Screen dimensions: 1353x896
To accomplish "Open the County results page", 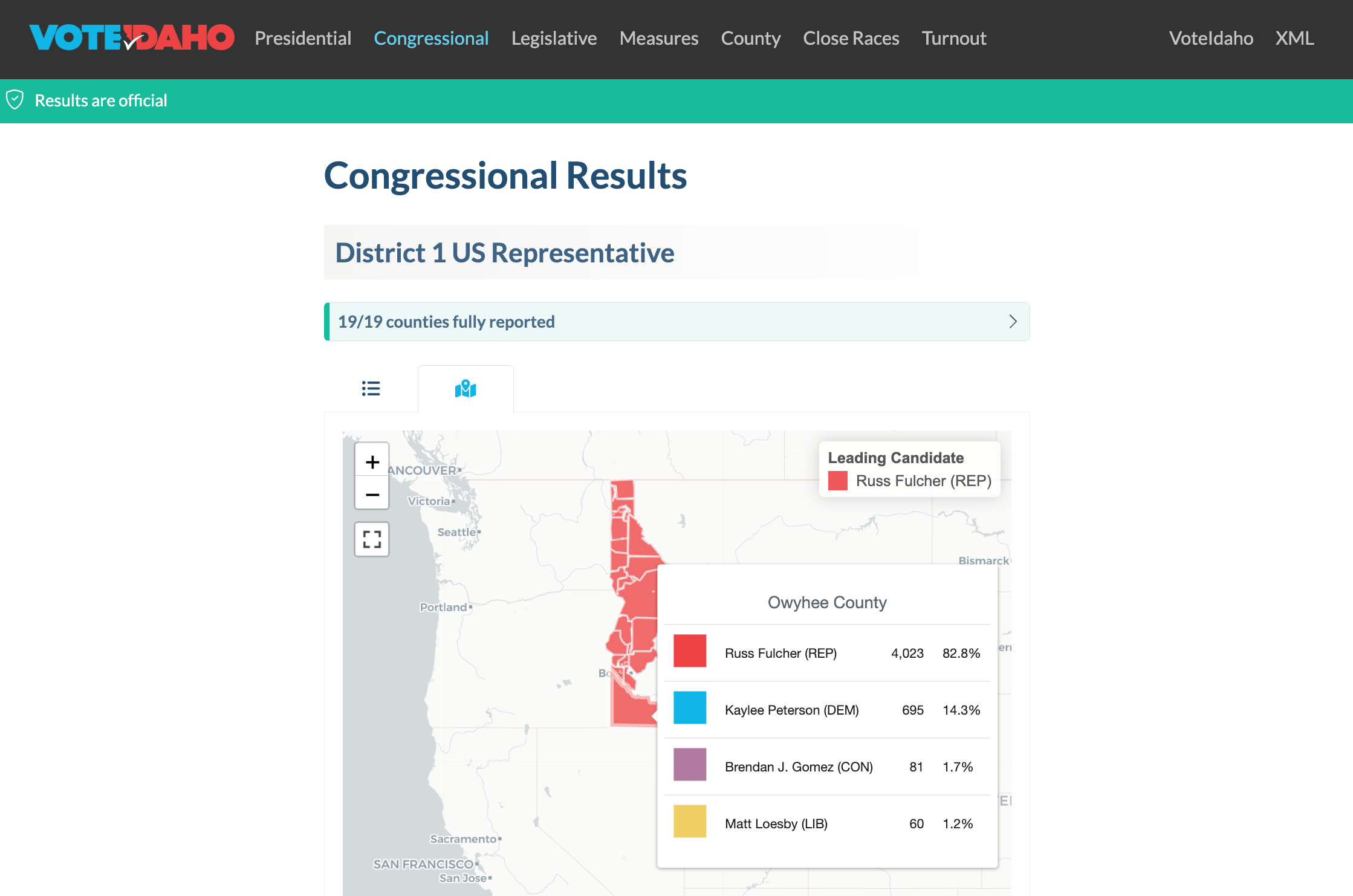I will pyautogui.click(x=750, y=38).
